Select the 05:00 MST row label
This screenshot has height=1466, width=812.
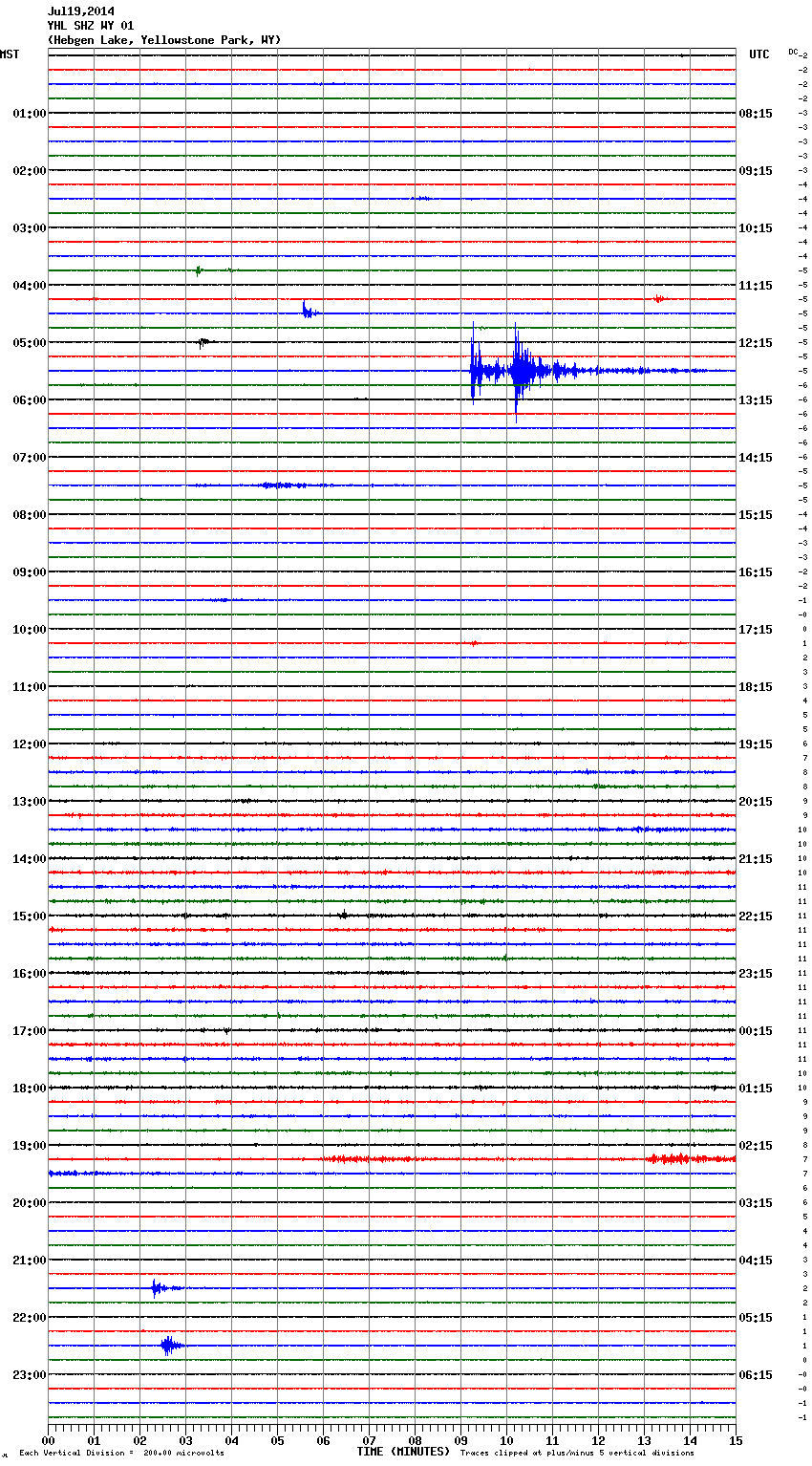[x=29, y=342]
